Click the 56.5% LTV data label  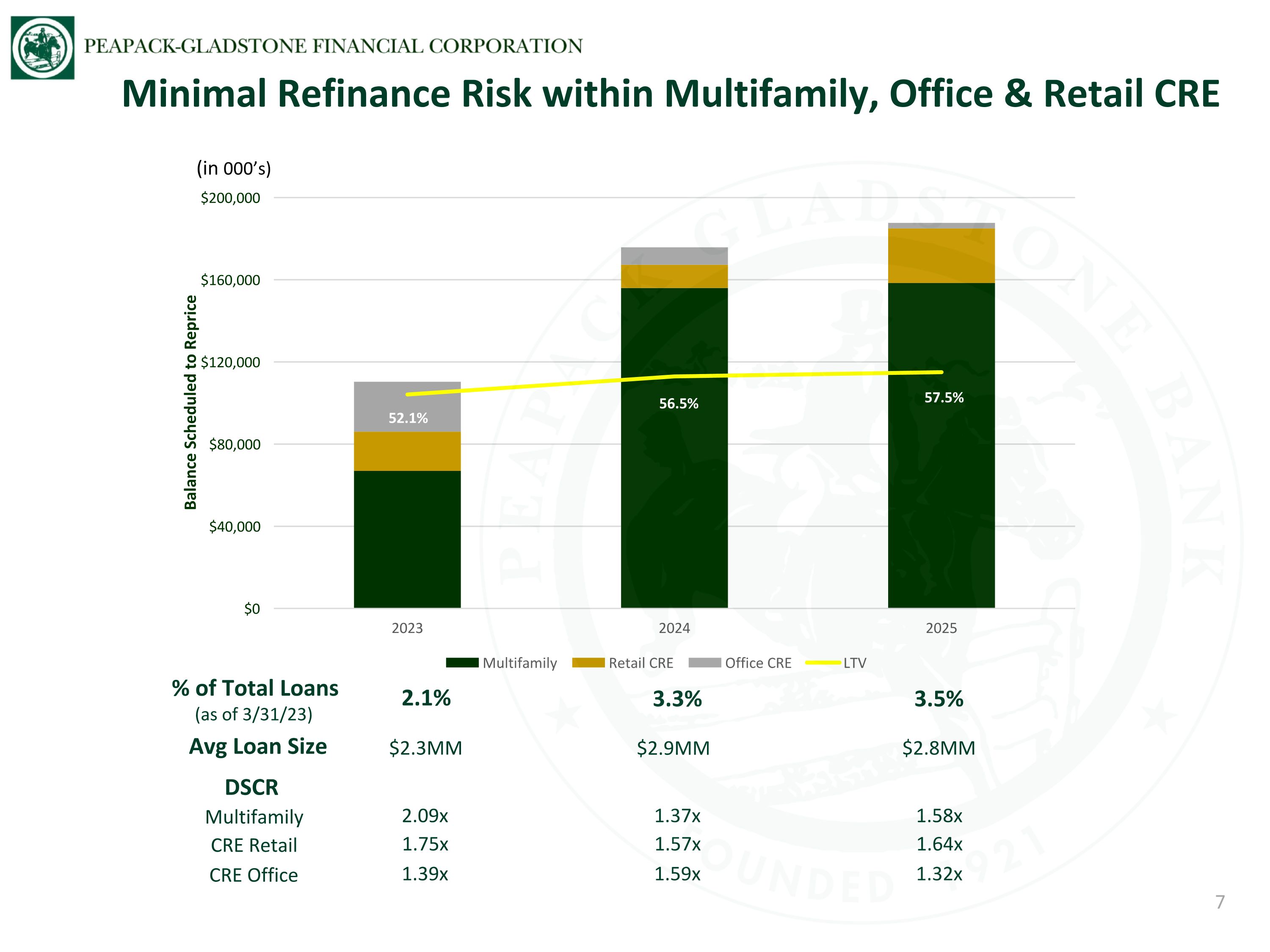679,403
